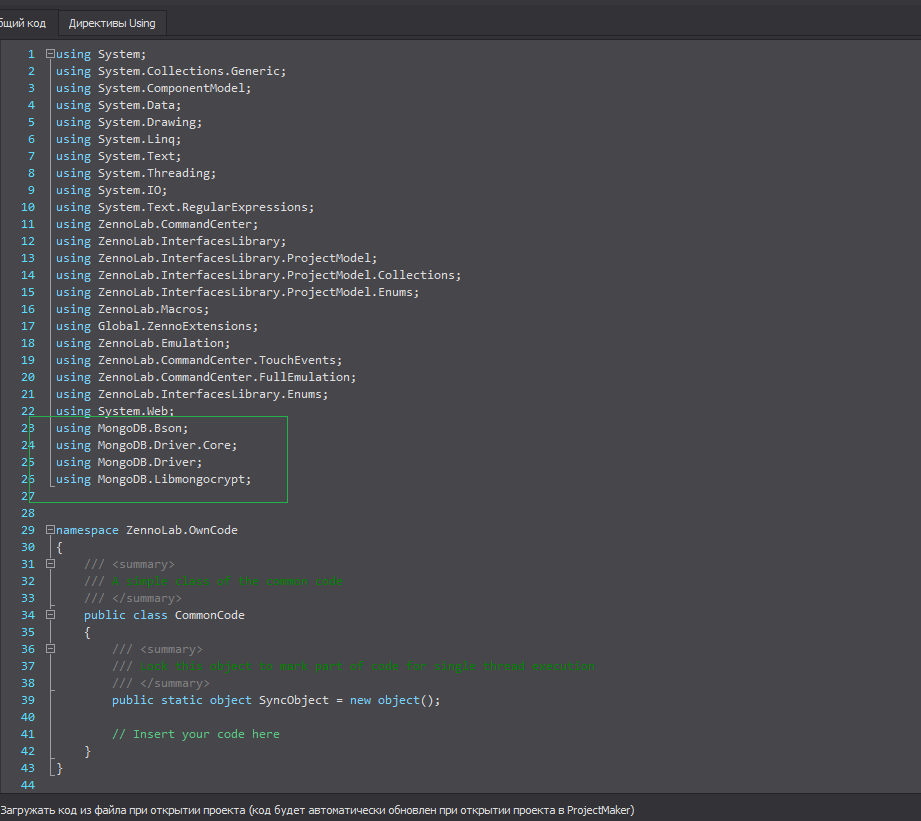921x821 pixels.
Task: Click the using MongoDB.Bson line
Action: [122, 428]
